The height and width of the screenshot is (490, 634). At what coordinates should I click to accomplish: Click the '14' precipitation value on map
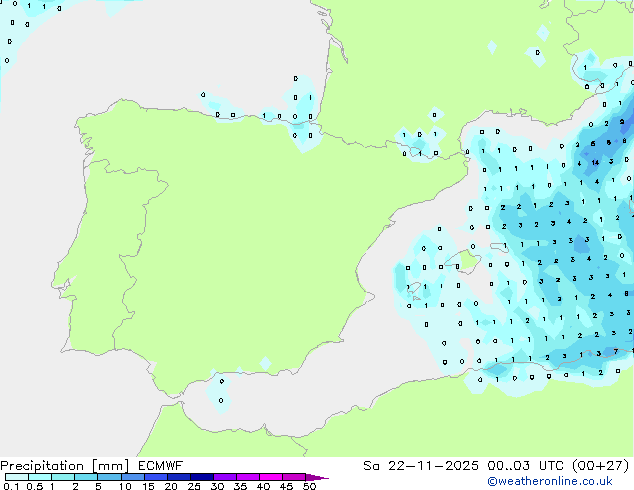click(x=595, y=163)
